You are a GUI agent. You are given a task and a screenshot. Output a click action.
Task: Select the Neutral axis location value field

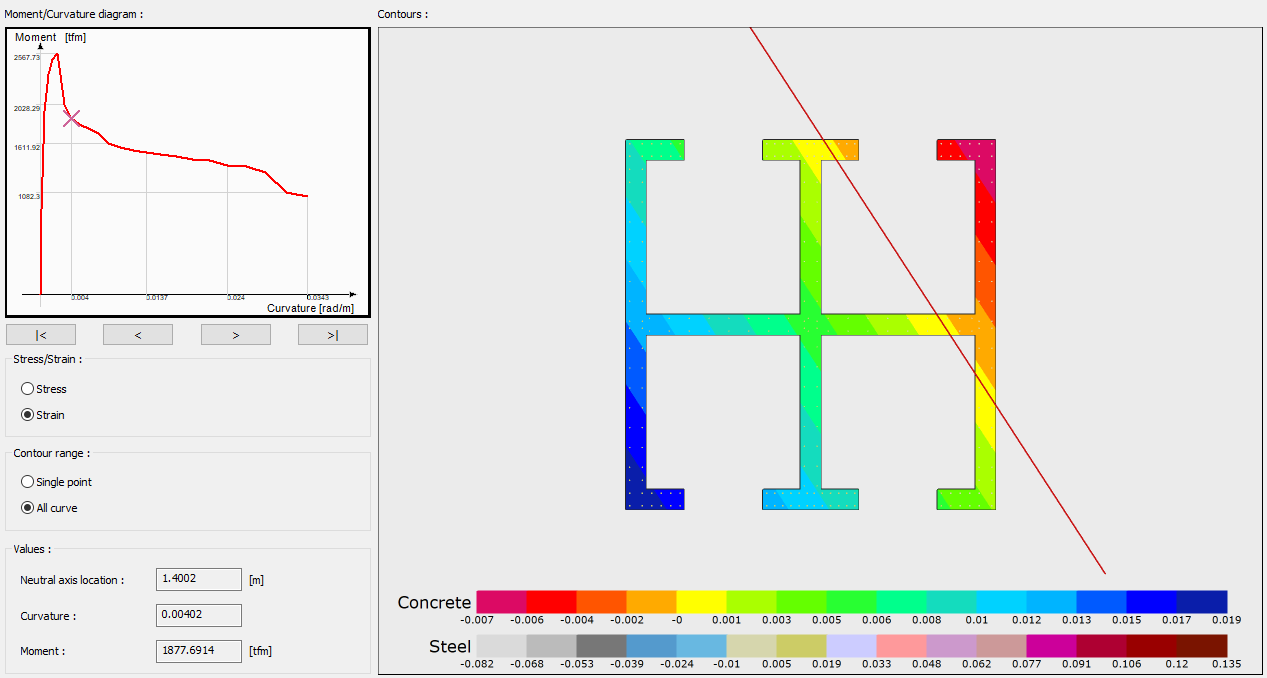[x=197, y=579]
